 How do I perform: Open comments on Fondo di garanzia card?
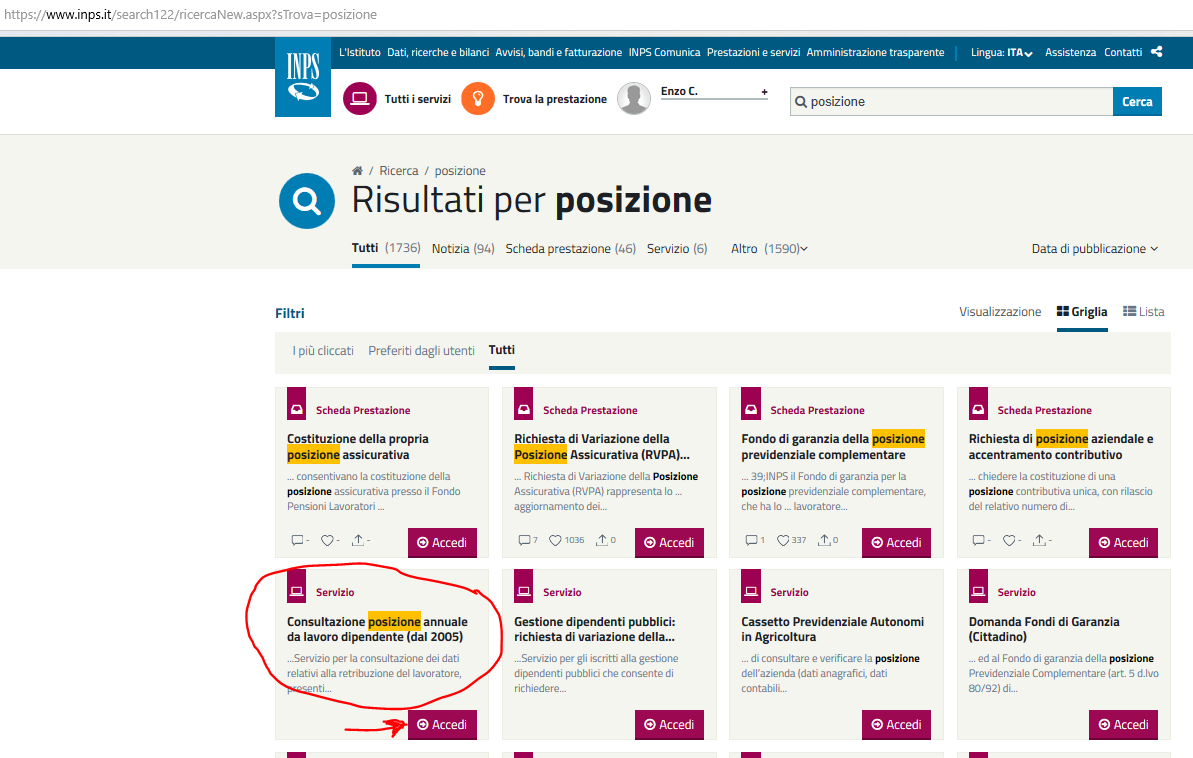[751, 541]
